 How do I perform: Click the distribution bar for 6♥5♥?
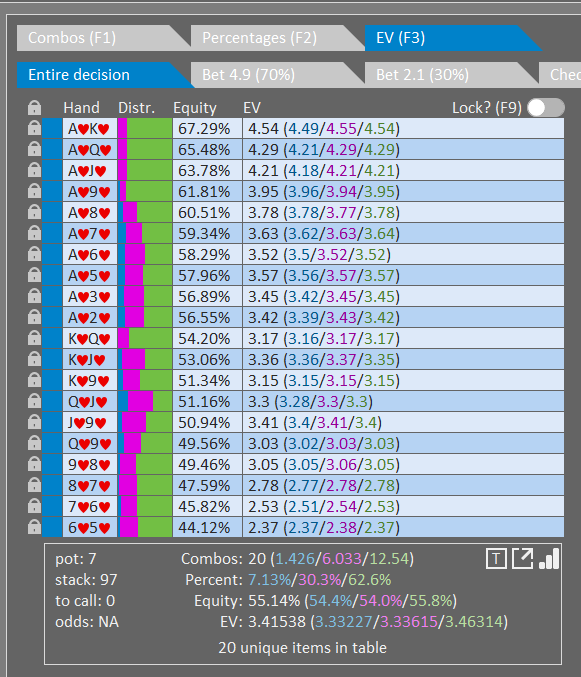(145, 528)
